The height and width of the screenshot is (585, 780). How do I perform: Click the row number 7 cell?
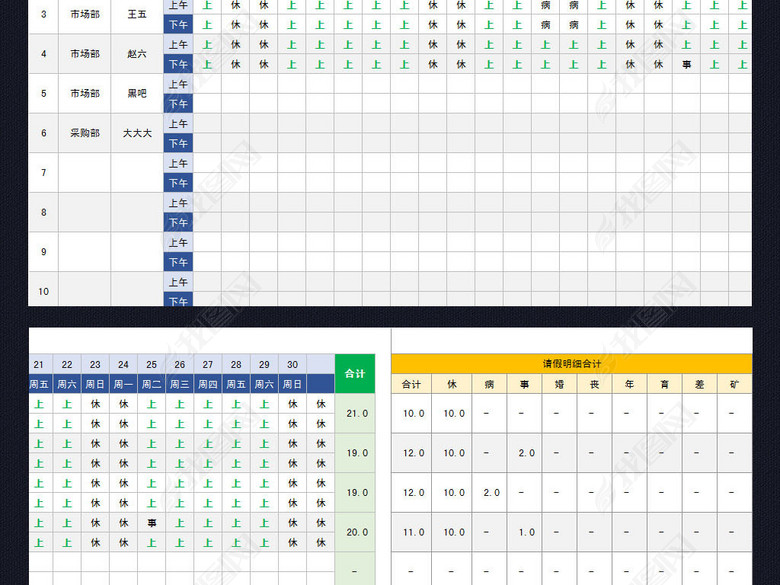click(x=43, y=173)
